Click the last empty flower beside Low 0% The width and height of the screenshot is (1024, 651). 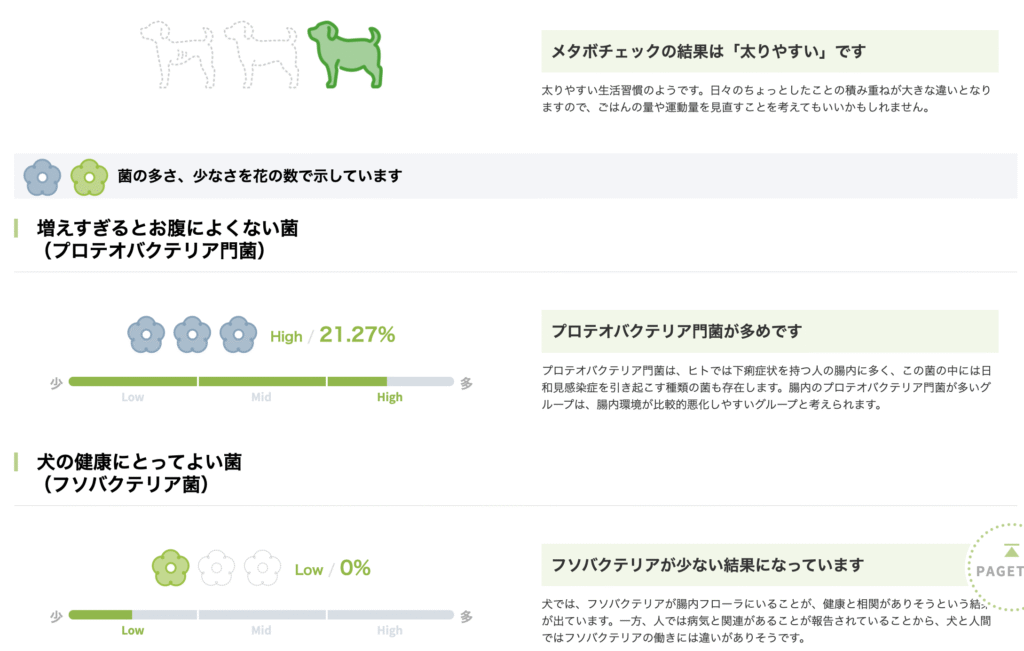(x=263, y=568)
